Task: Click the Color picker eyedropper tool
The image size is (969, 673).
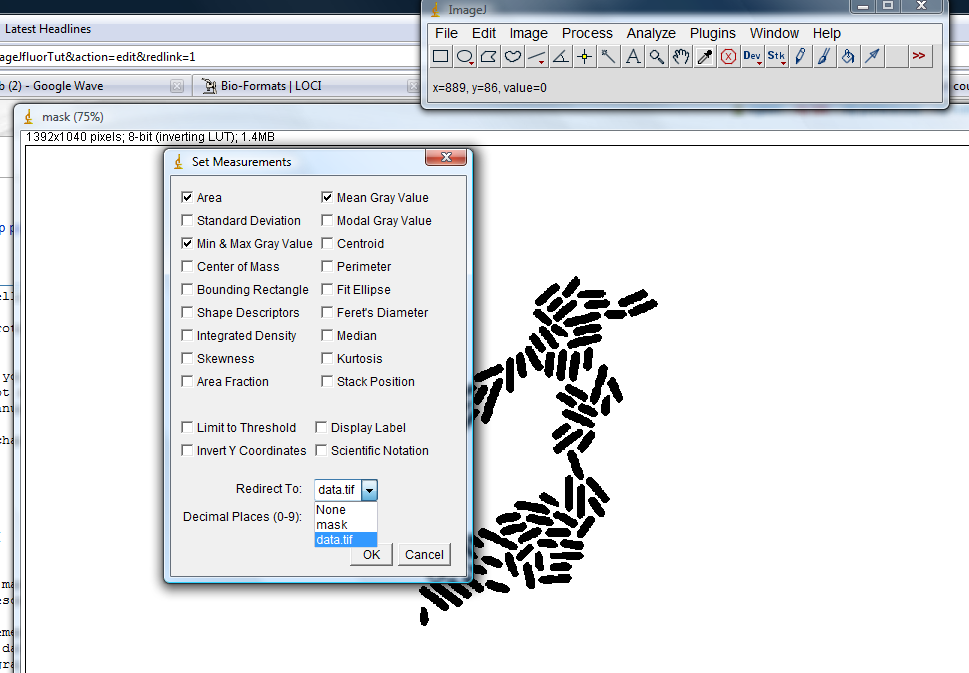Action: [705, 57]
